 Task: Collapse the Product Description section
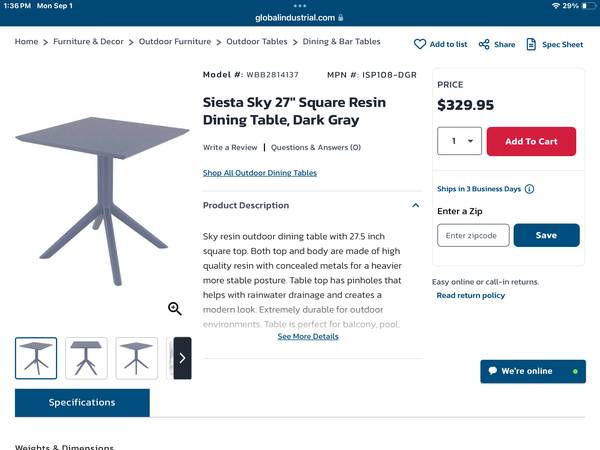415,205
